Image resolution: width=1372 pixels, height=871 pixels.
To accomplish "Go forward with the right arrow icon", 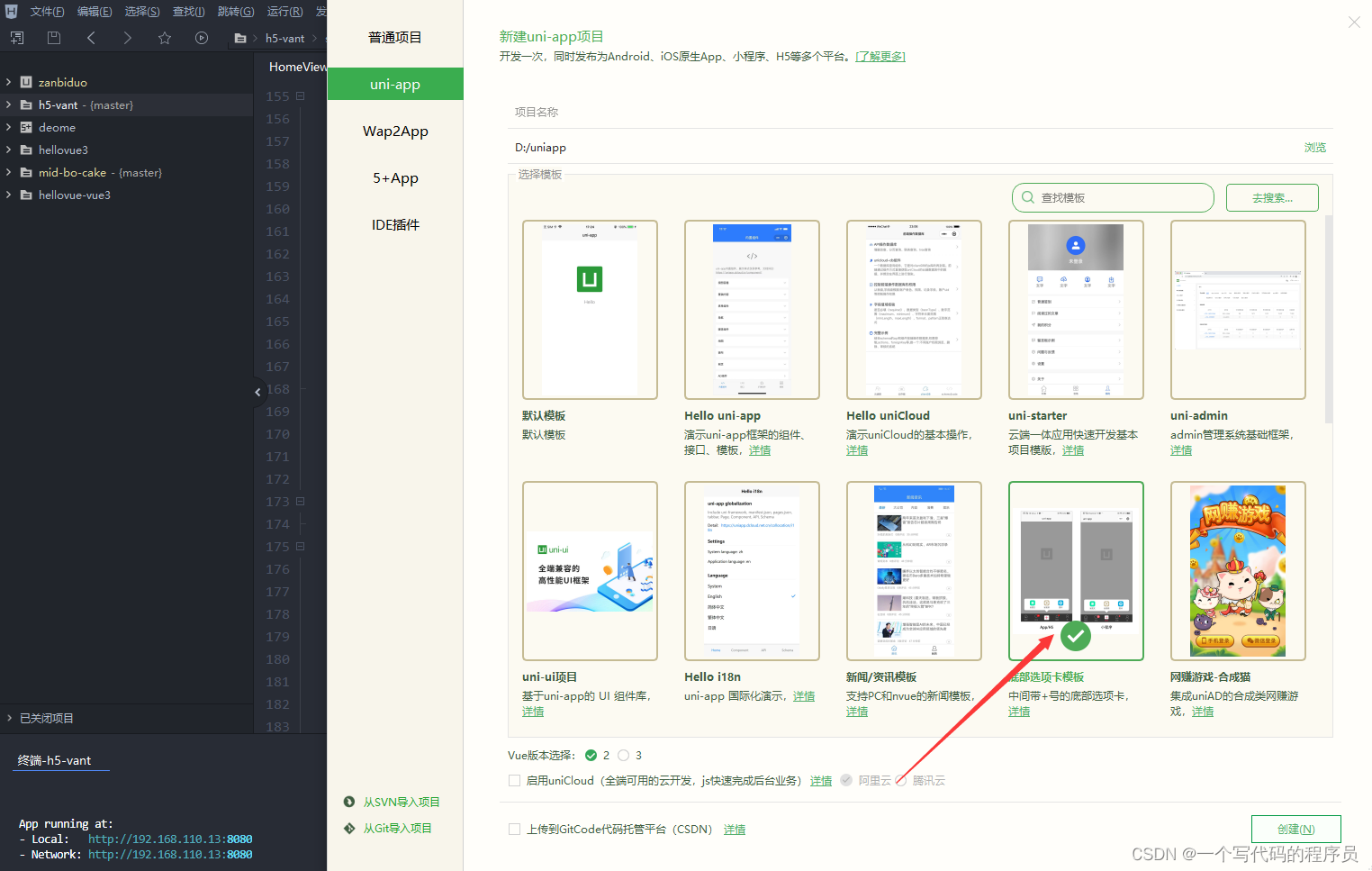I will (127, 38).
